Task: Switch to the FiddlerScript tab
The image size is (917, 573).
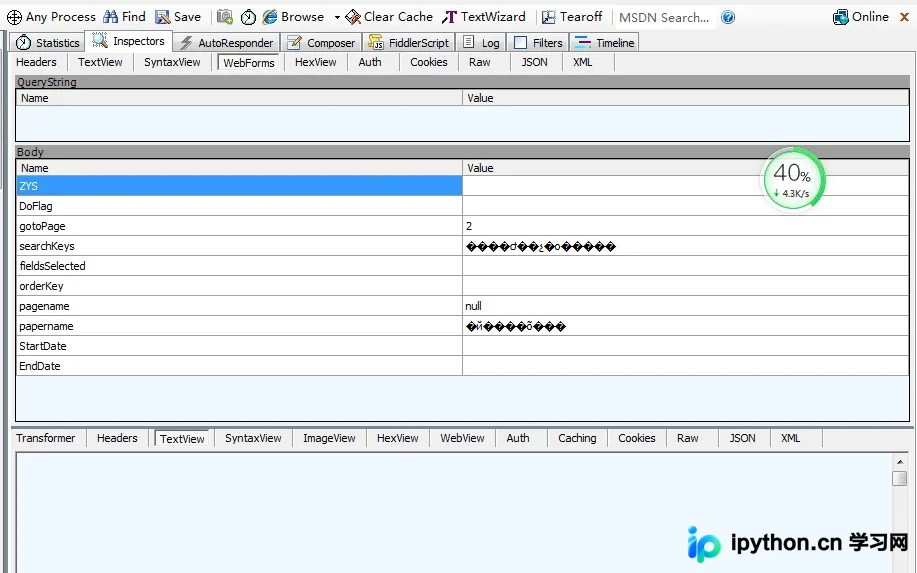Action: point(408,43)
